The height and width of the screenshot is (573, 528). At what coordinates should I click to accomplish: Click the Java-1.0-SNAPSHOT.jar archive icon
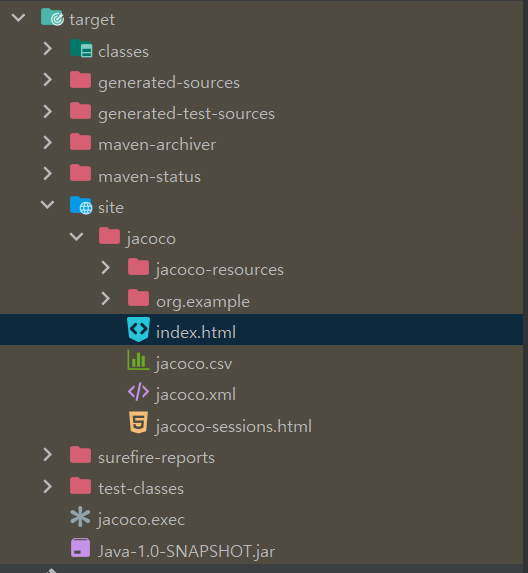click(80, 547)
